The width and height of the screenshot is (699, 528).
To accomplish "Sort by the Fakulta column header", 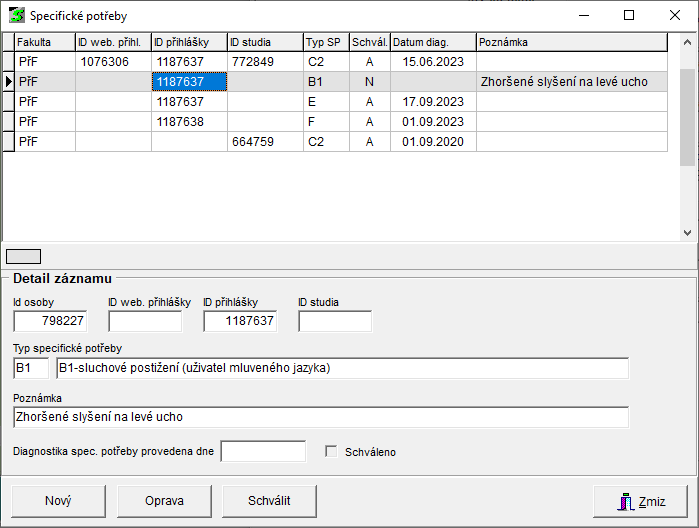I will pyautogui.click(x=45, y=42).
